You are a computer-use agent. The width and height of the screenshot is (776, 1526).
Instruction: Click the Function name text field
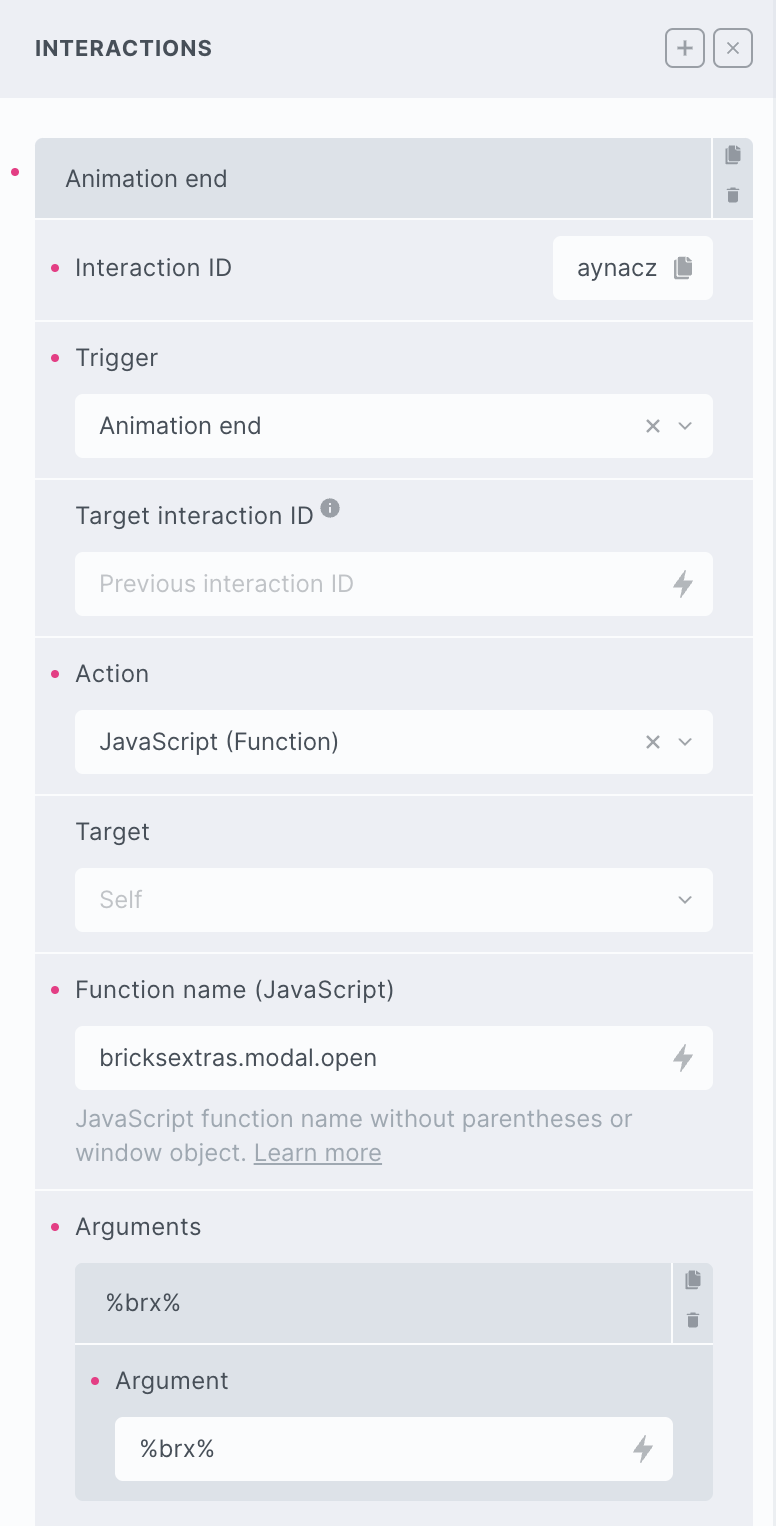tap(370, 1058)
